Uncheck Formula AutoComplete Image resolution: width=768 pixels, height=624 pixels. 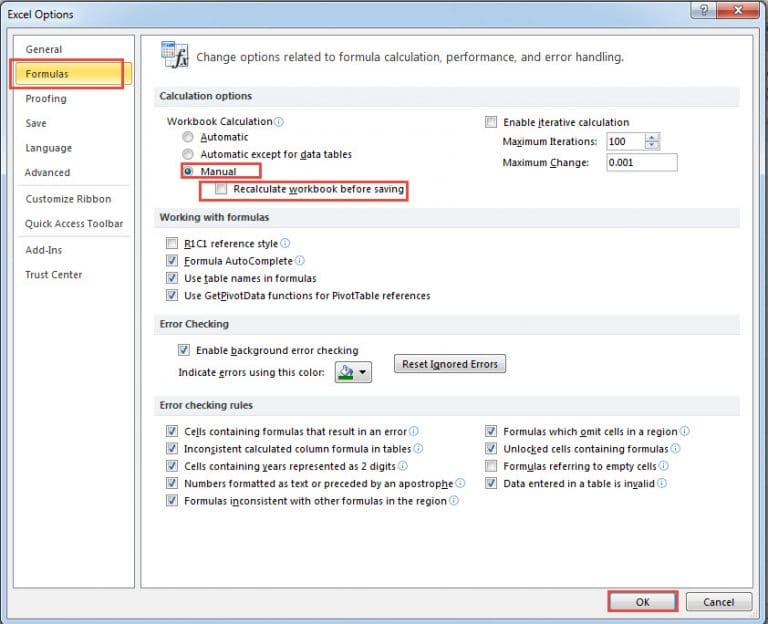click(x=172, y=261)
